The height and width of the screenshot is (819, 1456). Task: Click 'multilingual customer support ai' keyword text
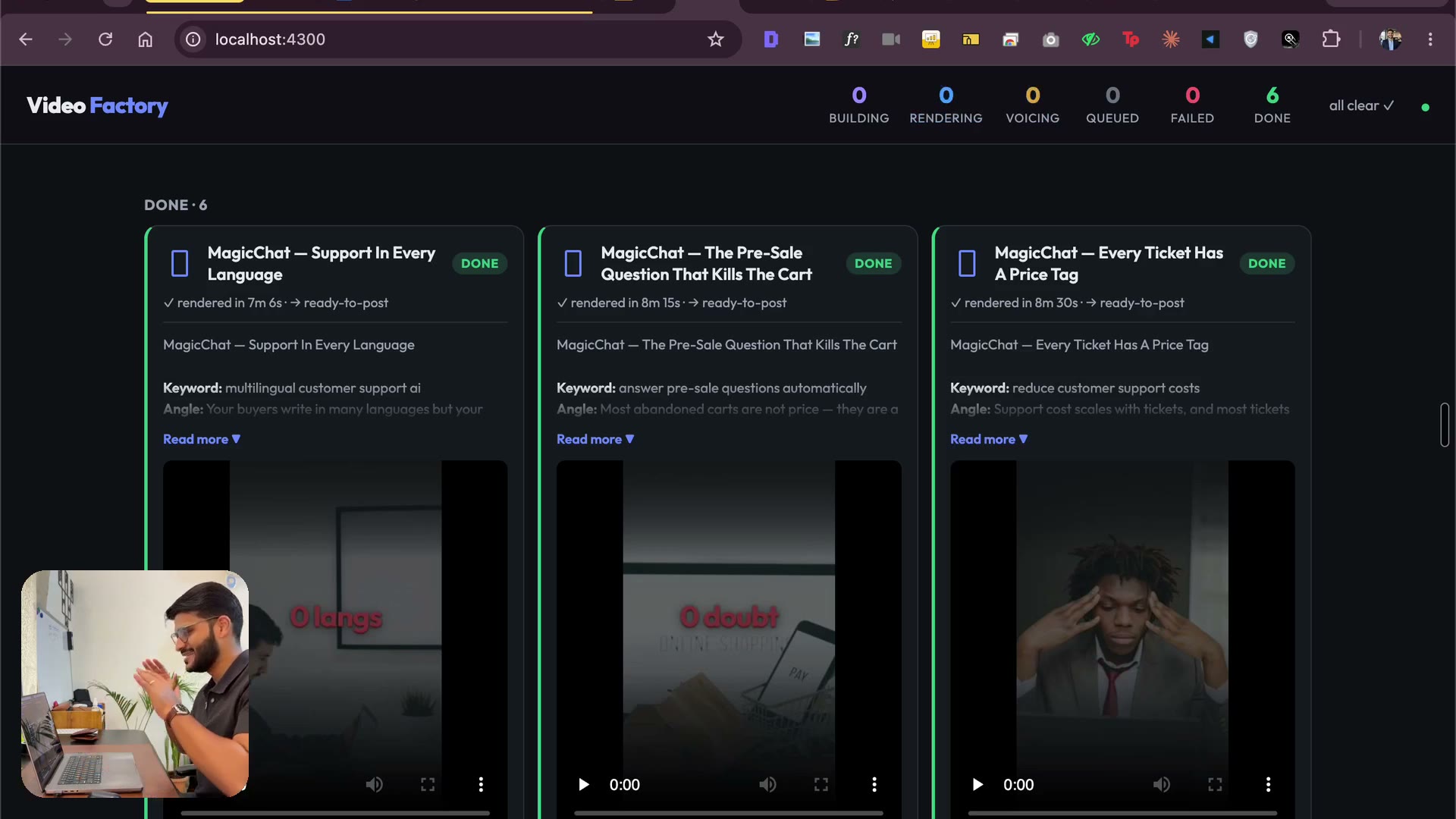(323, 388)
